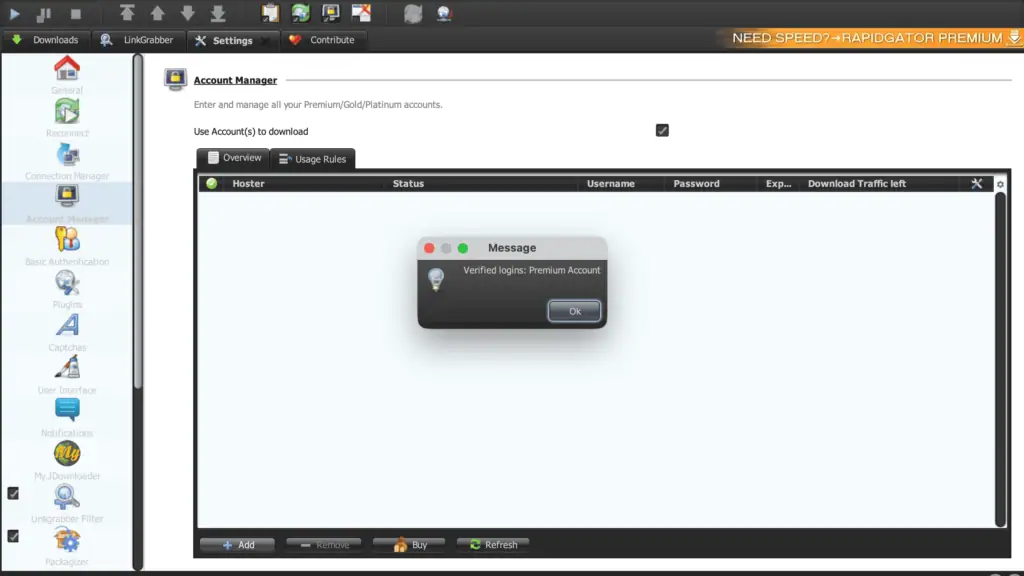Viewport: 1024px width, 576px height.
Task: Stop all downloads with stop button
Action: 76,13
